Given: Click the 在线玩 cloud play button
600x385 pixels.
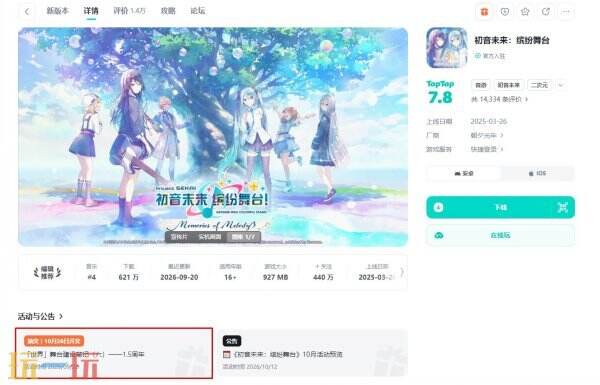Looking at the screenshot, I should click(x=501, y=235).
